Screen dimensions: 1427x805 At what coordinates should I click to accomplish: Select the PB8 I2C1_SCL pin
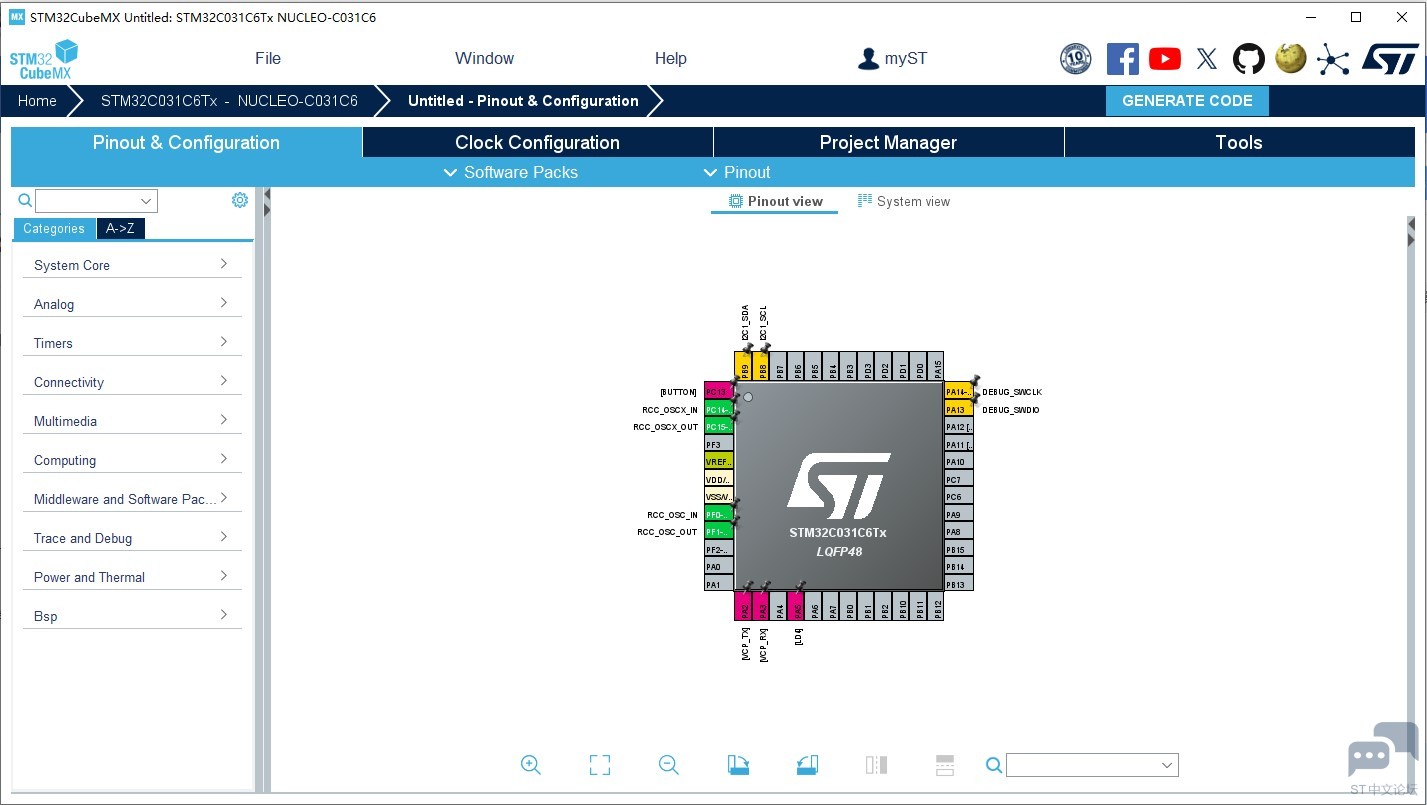(x=761, y=366)
